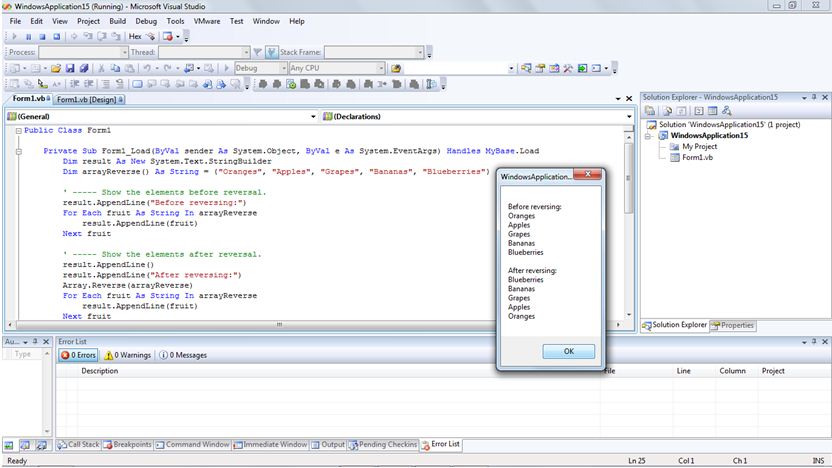Click the Break All pause icon in debug toolbar
The height and width of the screenshot is (468, 832).
29,37
